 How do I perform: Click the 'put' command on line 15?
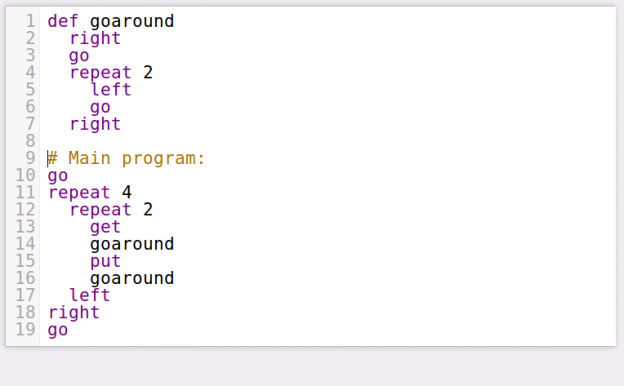[x=105, y=261]
